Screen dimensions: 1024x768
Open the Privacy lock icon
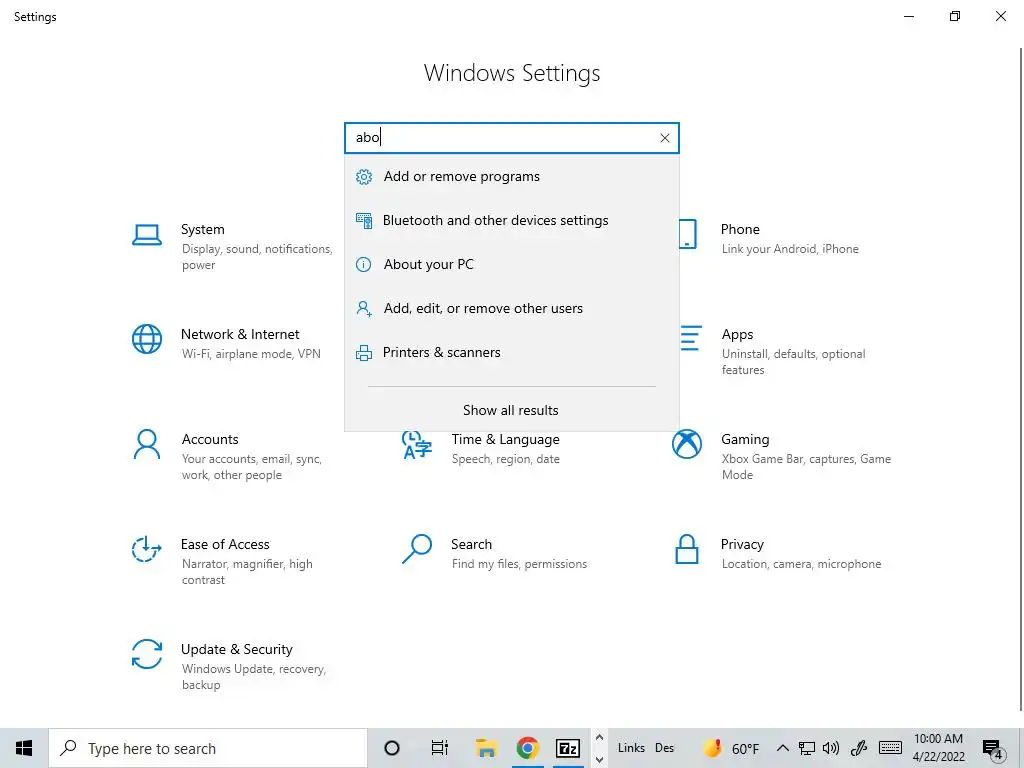tap(687, 549)
